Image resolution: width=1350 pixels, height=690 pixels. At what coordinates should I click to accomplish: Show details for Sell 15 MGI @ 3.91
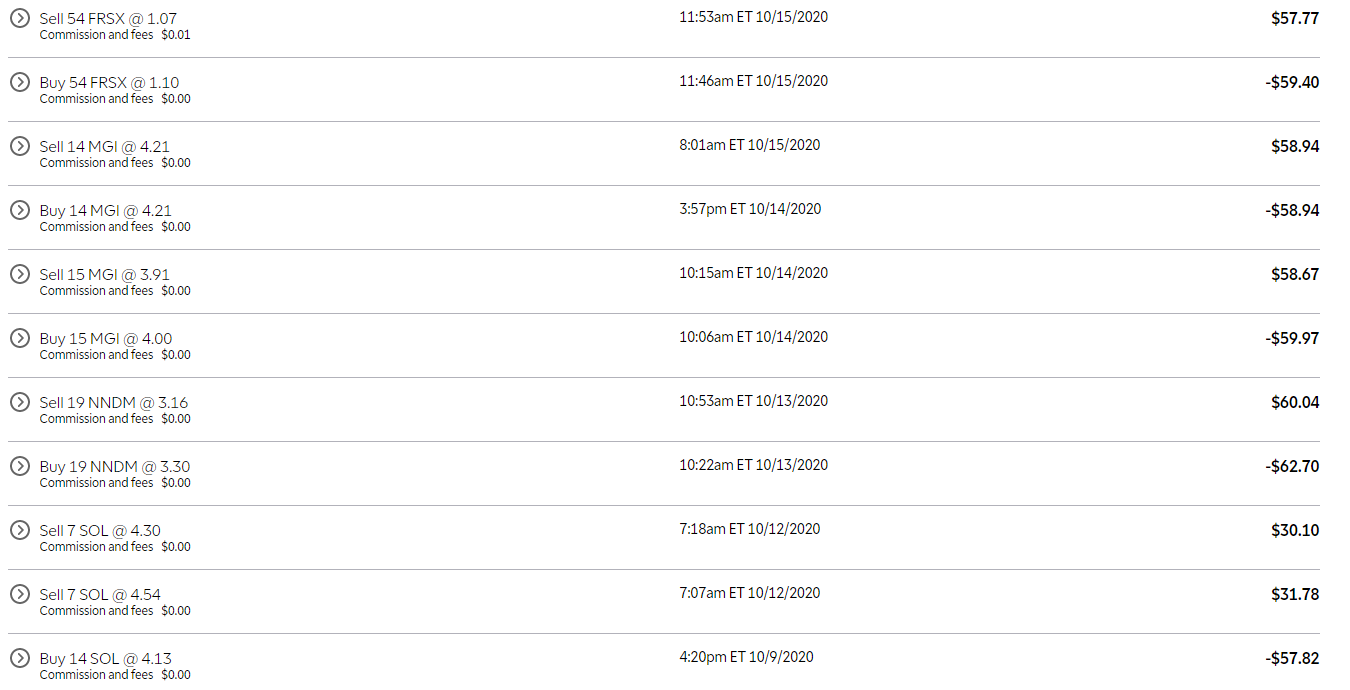click(x=20, y=274)
